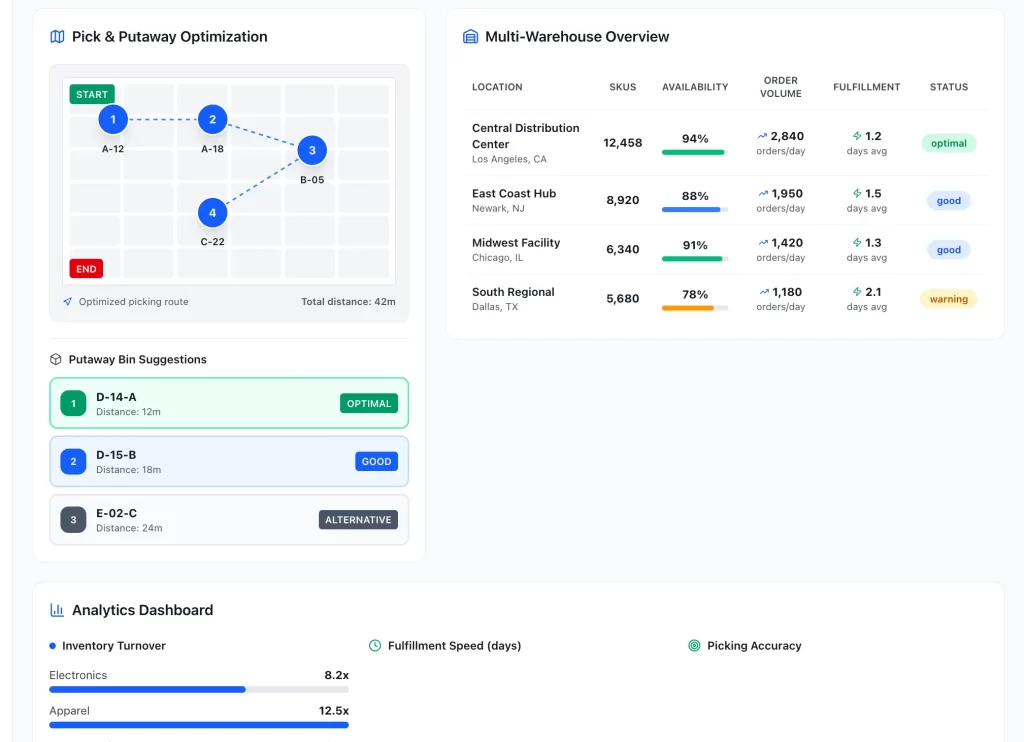This screenshot has width=1024, height=742.
Task: Select route stop 1 at A-12
Action: pyautogui.click(x=113, y=120)
